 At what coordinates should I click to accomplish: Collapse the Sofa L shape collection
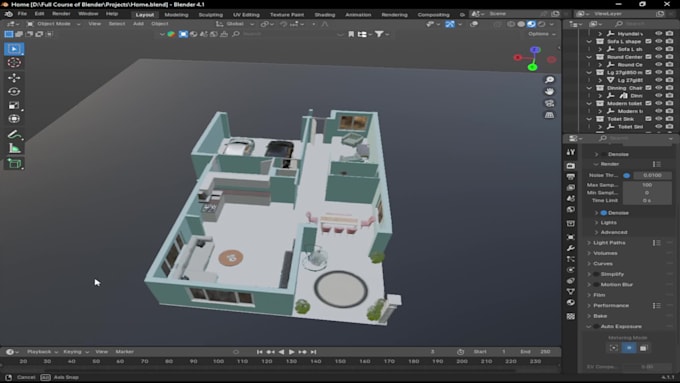(x=589, y=41)
